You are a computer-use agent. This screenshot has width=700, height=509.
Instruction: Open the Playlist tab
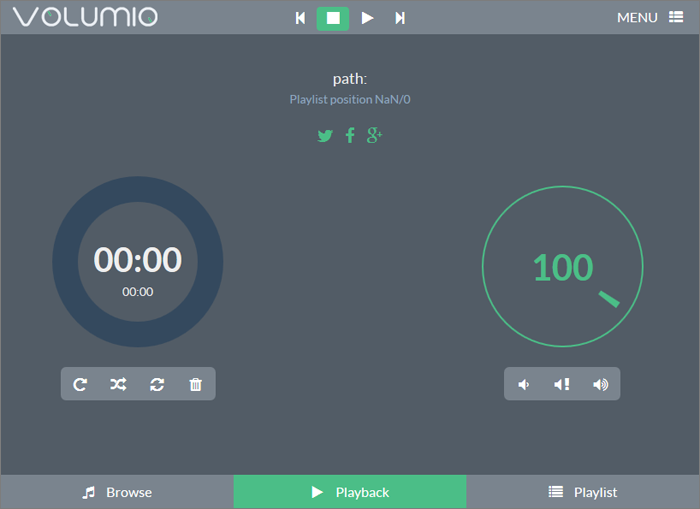click(x=583, y=492)
